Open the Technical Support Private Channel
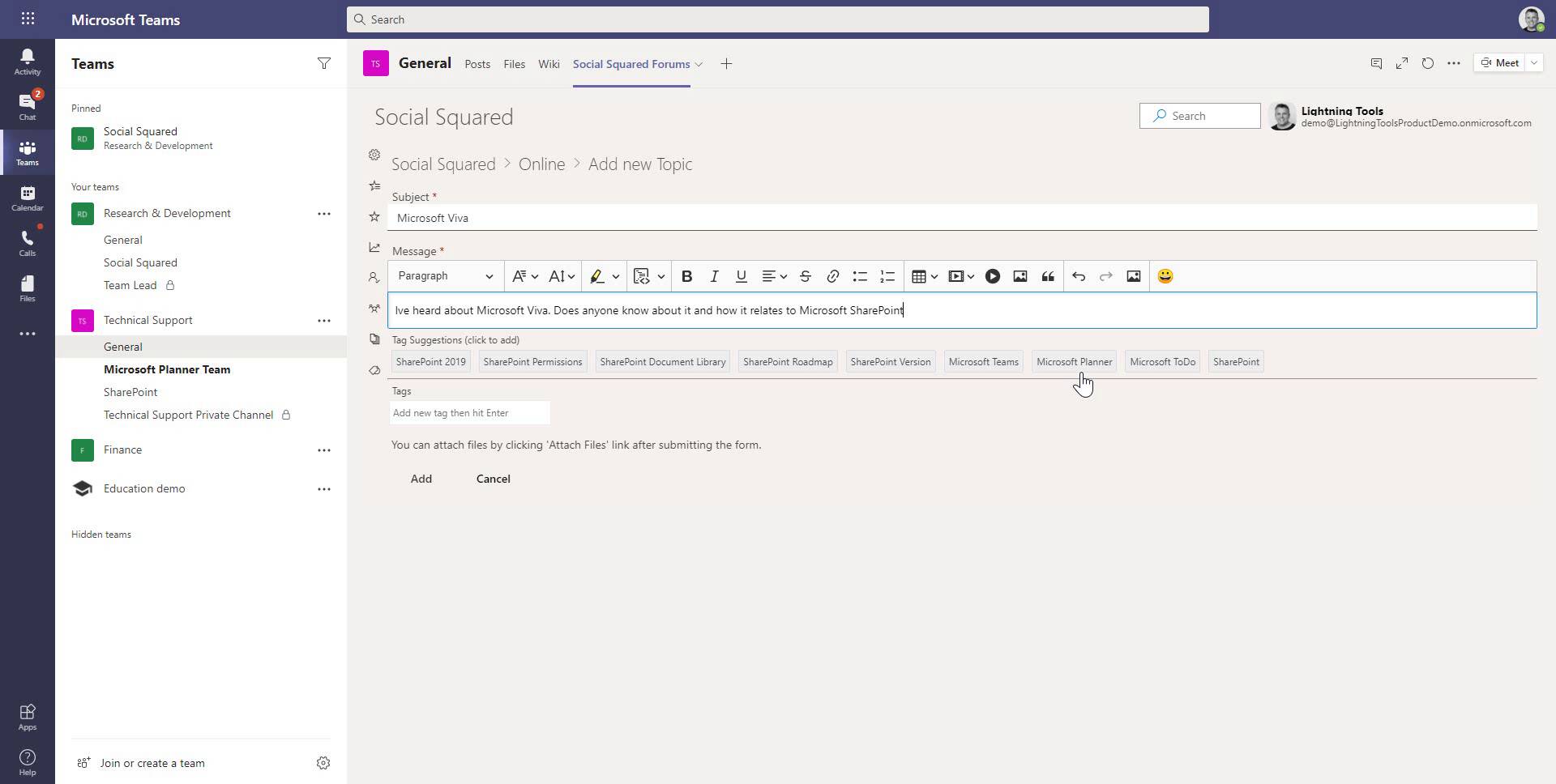Viewport: 1556px width, 784px height. tap(188, 415)
